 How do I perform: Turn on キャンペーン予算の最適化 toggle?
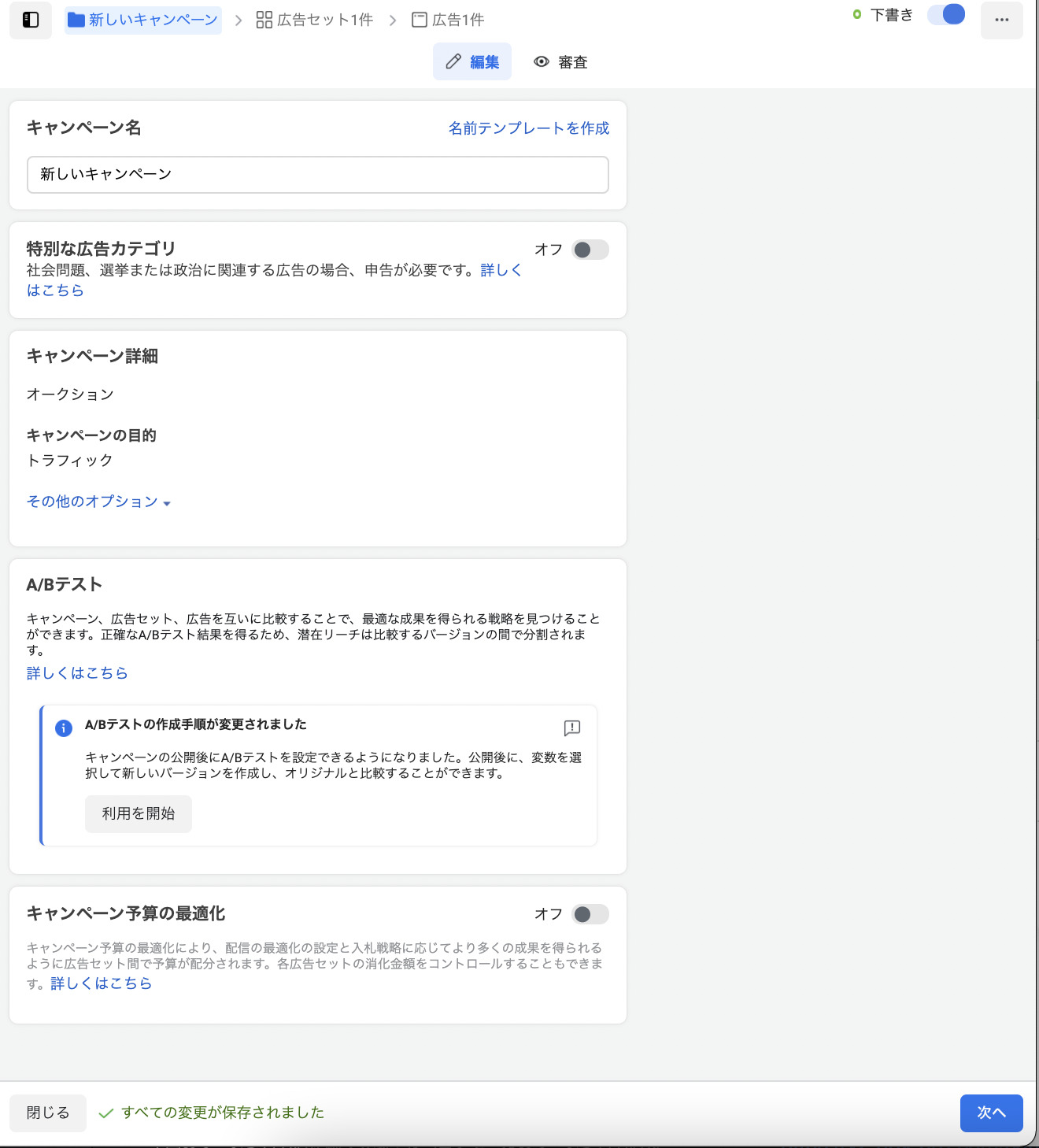coord(590,914)
